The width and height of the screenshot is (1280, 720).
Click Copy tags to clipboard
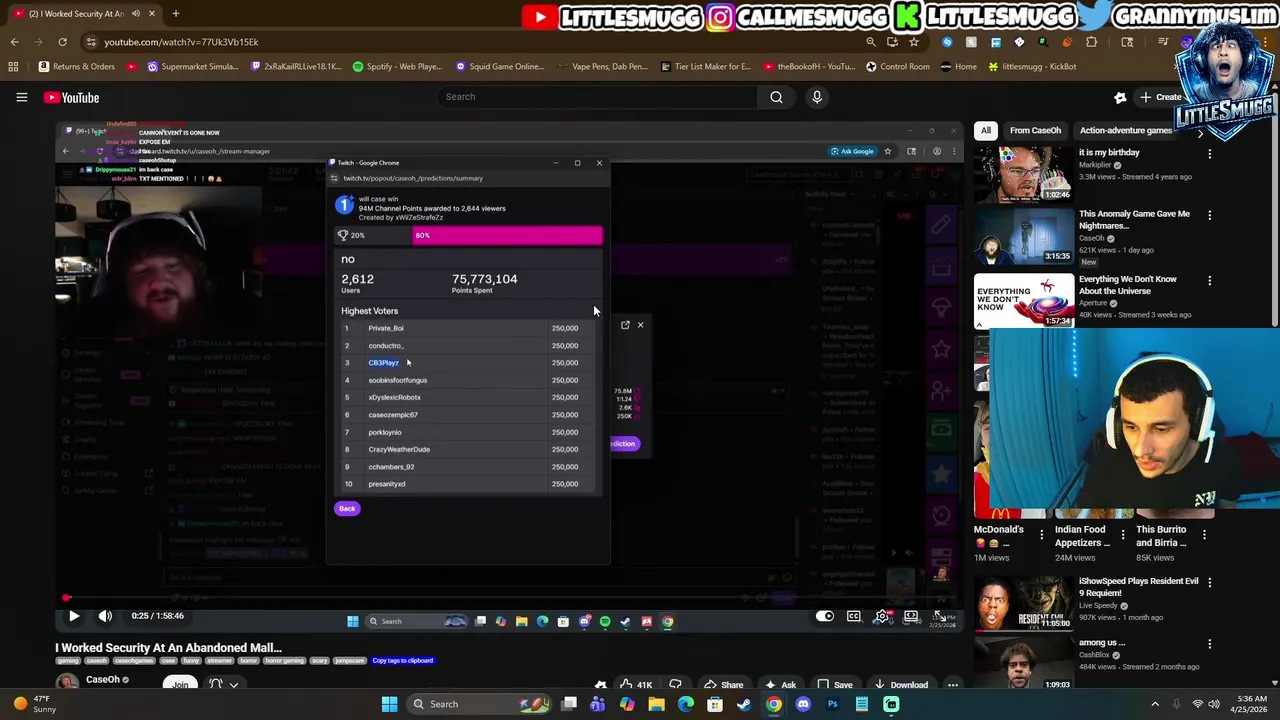tap(403, 661)
